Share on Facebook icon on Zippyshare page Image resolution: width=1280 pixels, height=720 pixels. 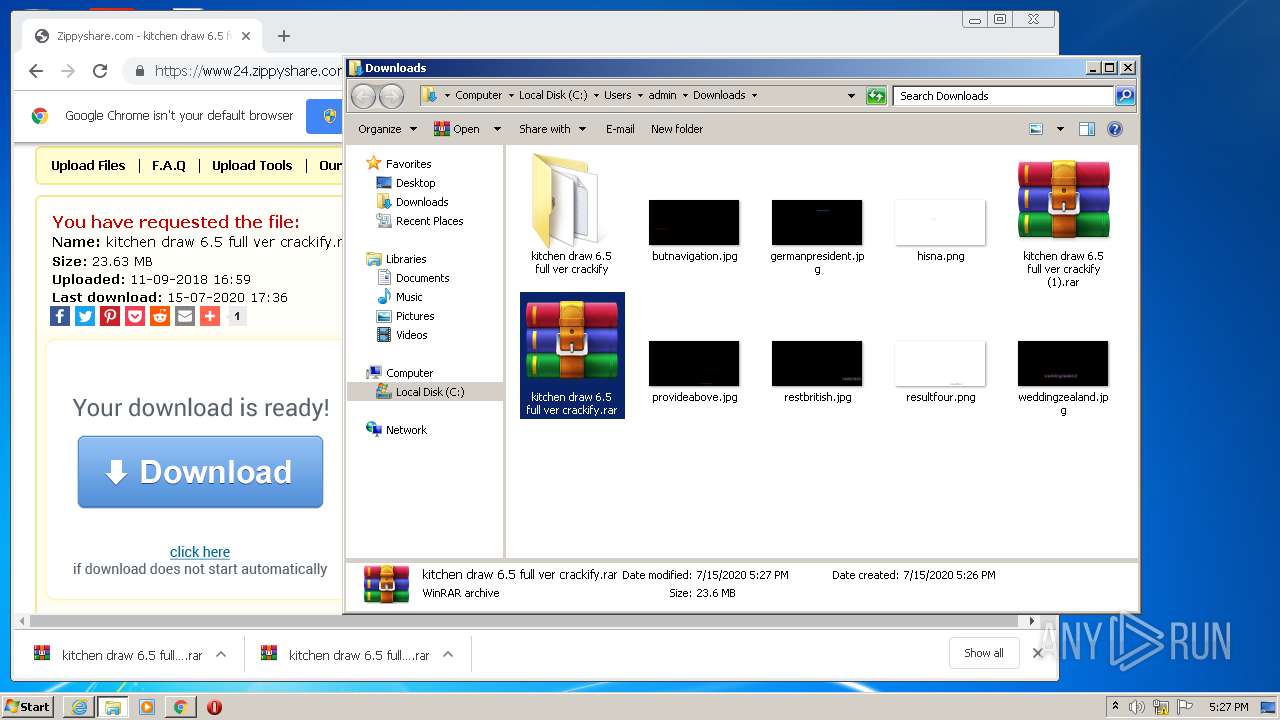coord(60,316)
